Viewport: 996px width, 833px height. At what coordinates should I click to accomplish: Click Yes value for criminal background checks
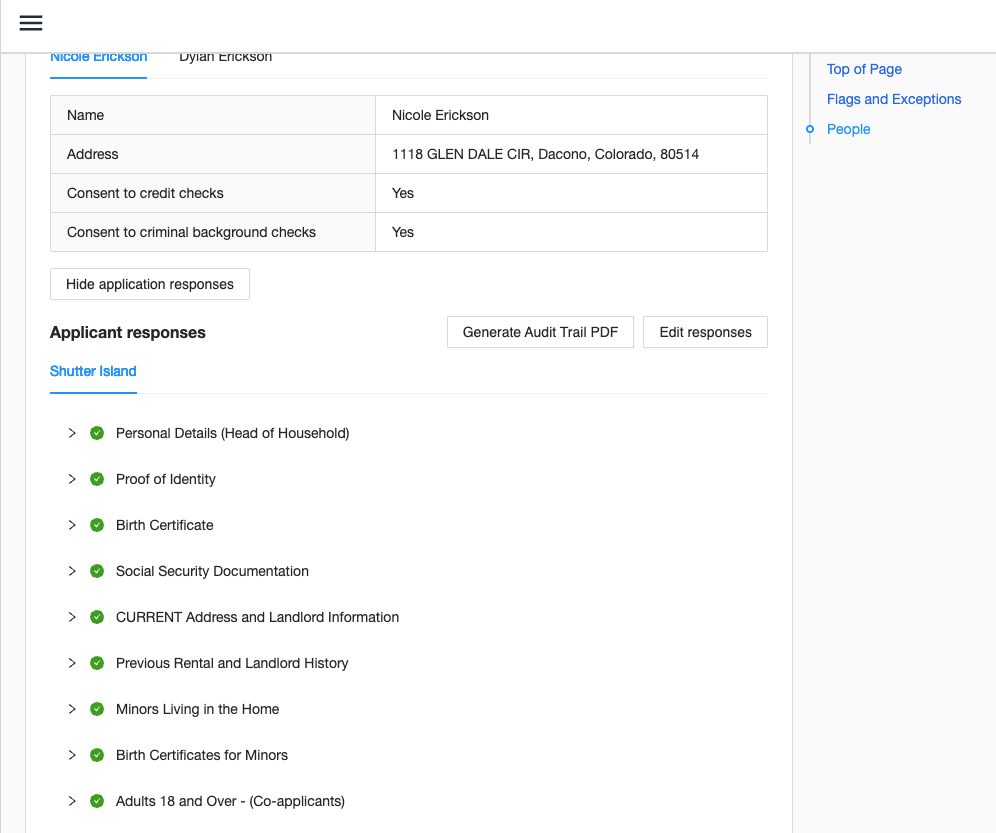pyautogui.click(x=403, y=233)
